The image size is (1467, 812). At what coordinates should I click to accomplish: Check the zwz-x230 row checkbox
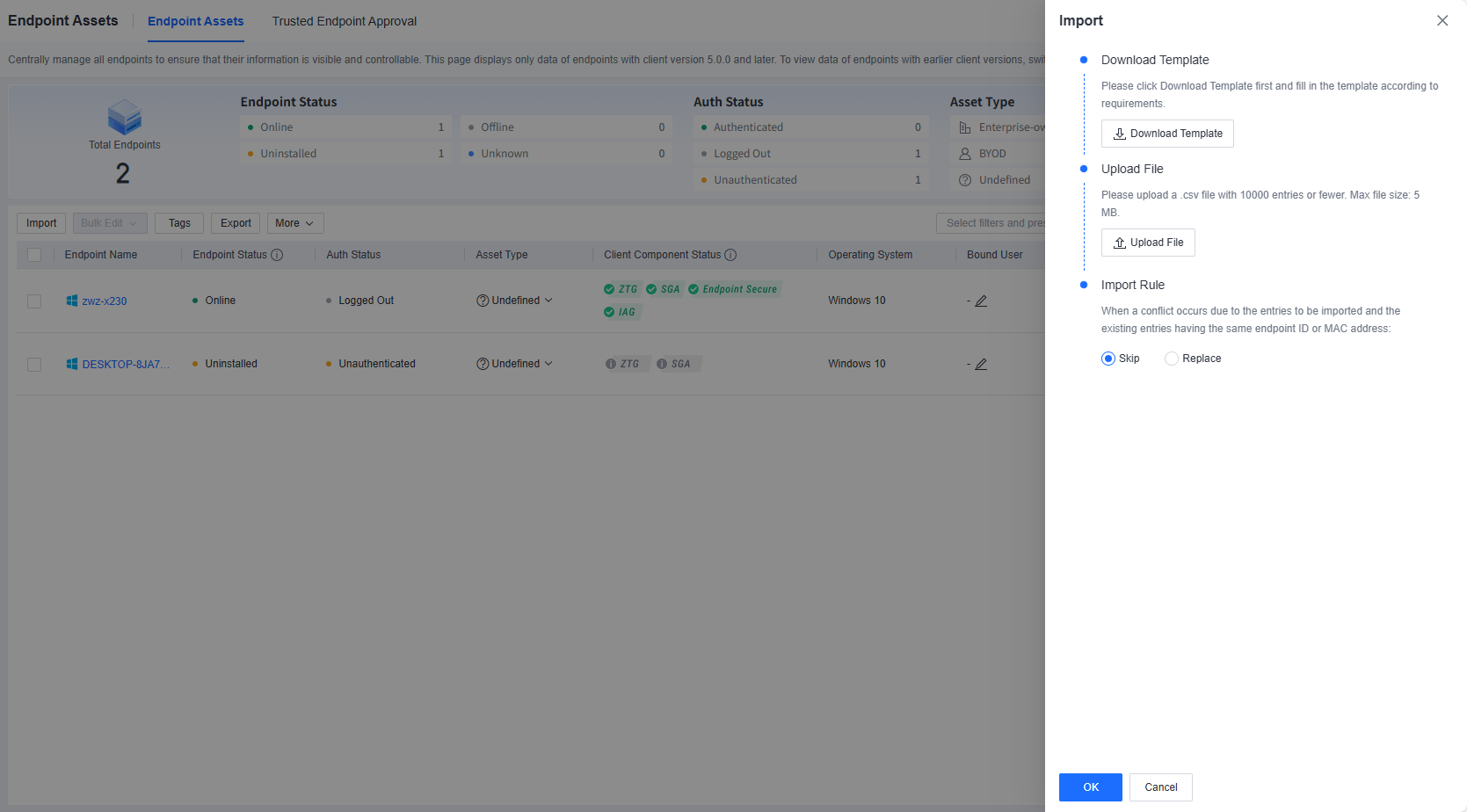[34, 301]
